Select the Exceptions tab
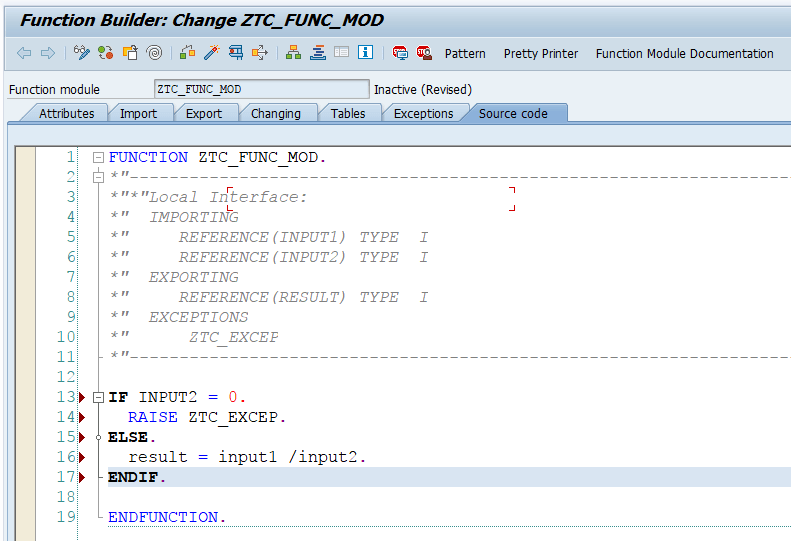Viewport: 791px width, 541px height. tap(423, 114)
